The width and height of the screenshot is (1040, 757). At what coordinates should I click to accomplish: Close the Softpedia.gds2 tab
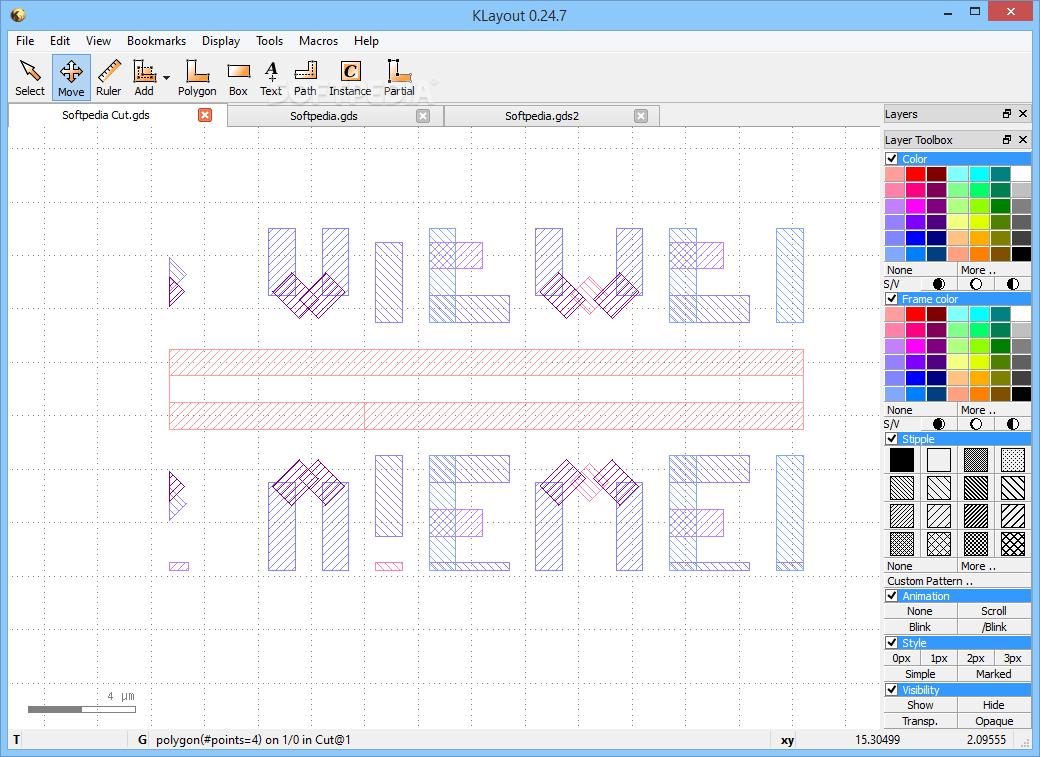(641, 116)
